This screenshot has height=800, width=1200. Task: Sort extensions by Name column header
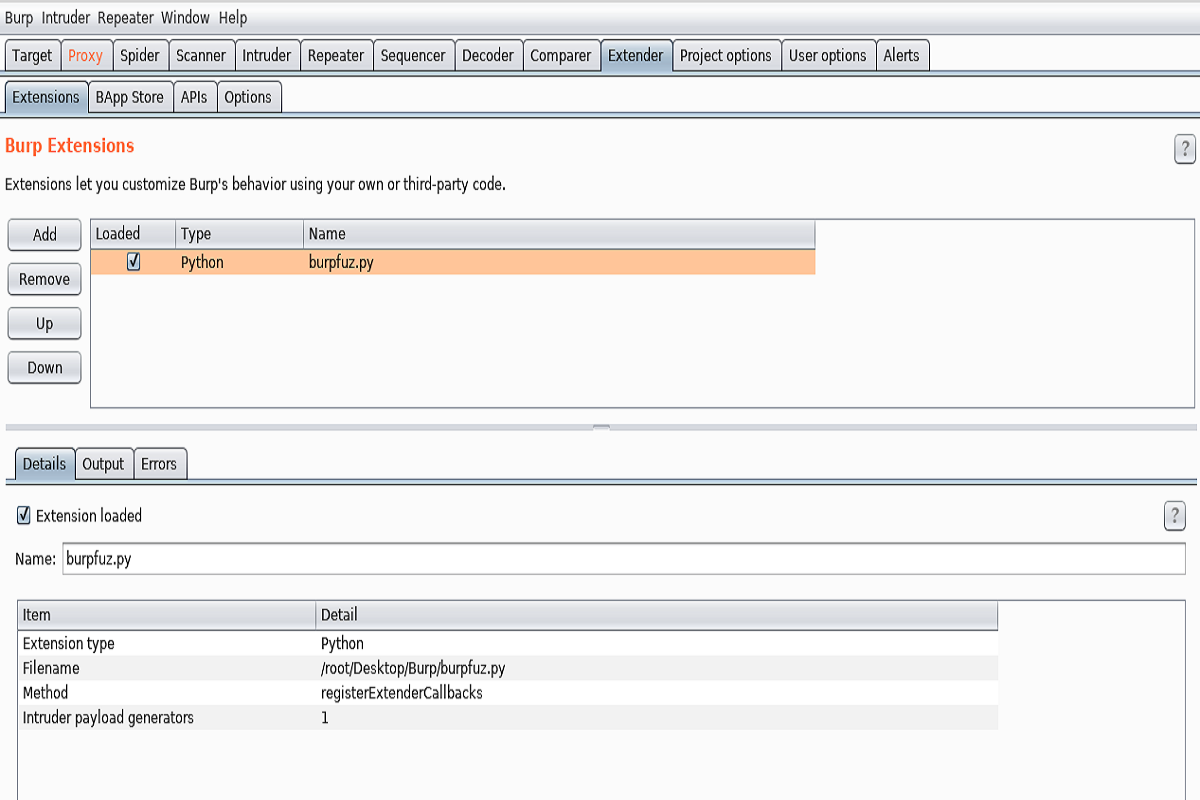560,234
